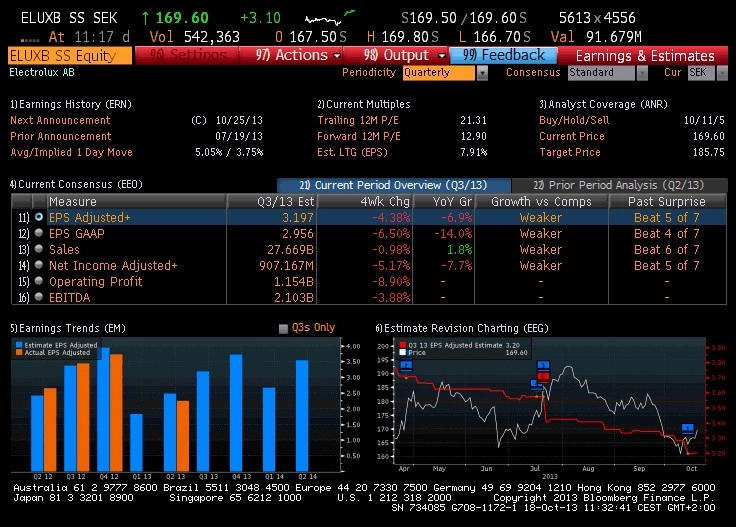This screenshot has height=527, width=736.
Task: Open Analyst Coverage (ANR) section
Action: [603, 104]
